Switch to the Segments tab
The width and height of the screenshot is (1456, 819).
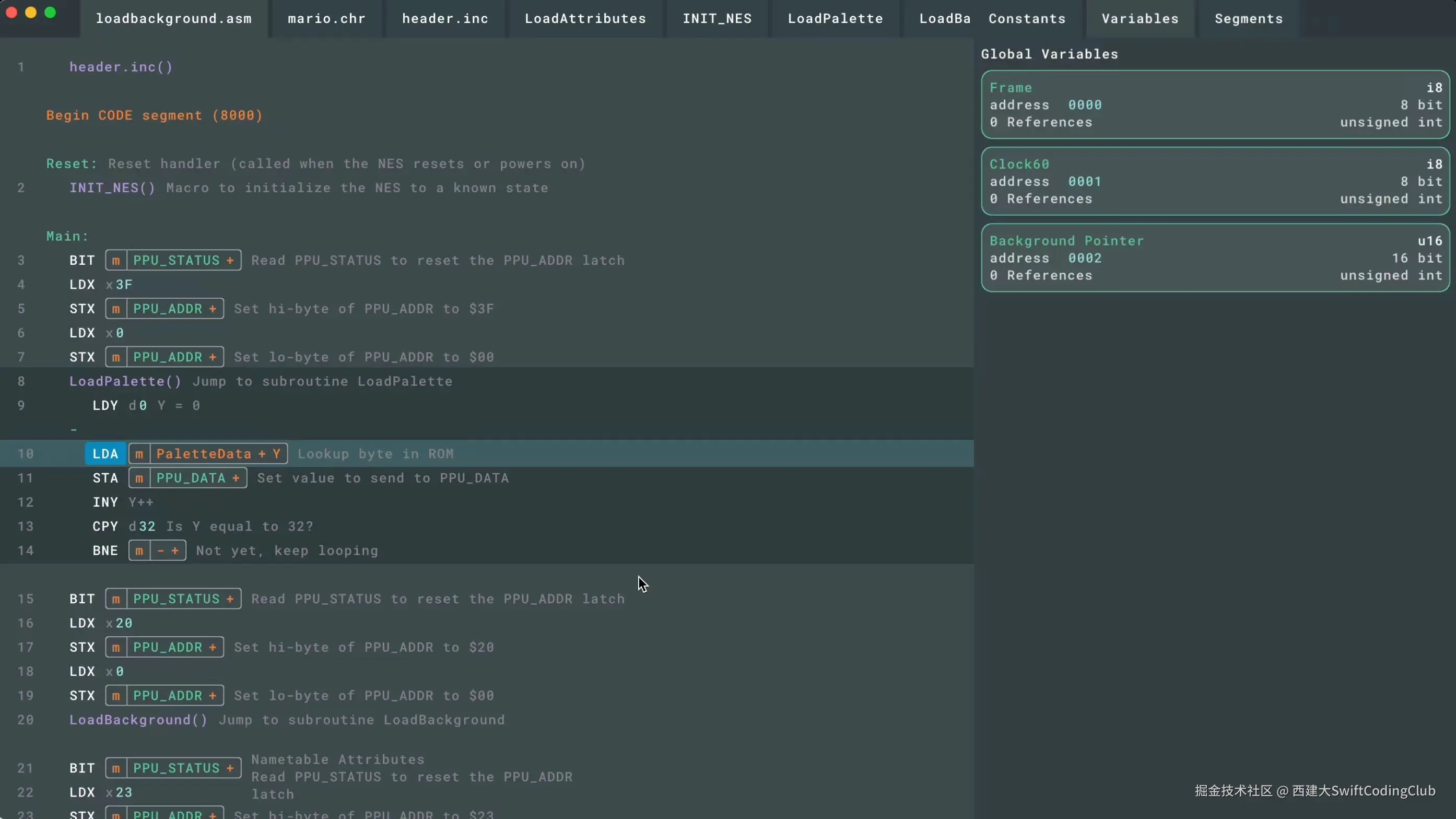point(1249,19)
